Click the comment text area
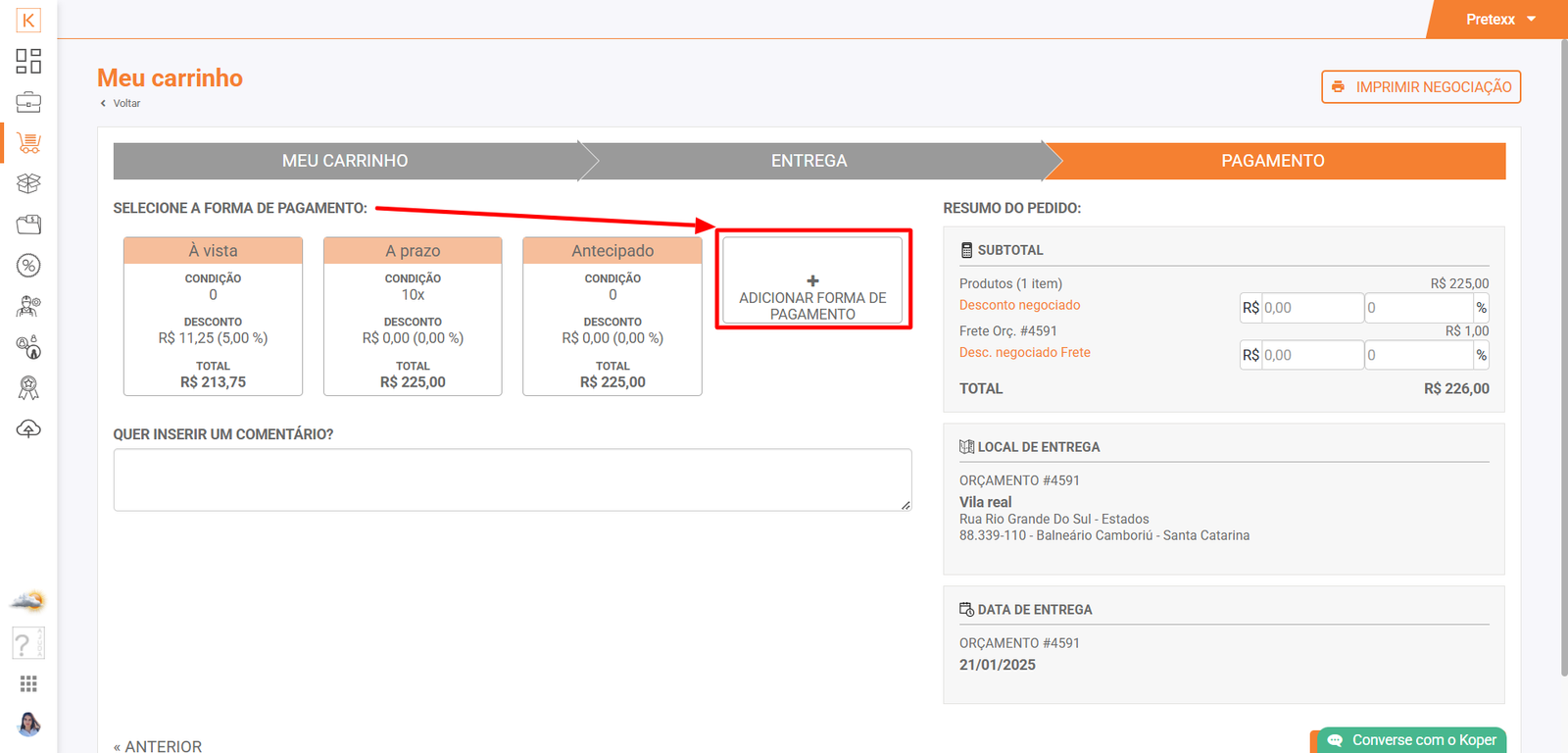Screen dimensions: 1568x753 click(512, 480)
